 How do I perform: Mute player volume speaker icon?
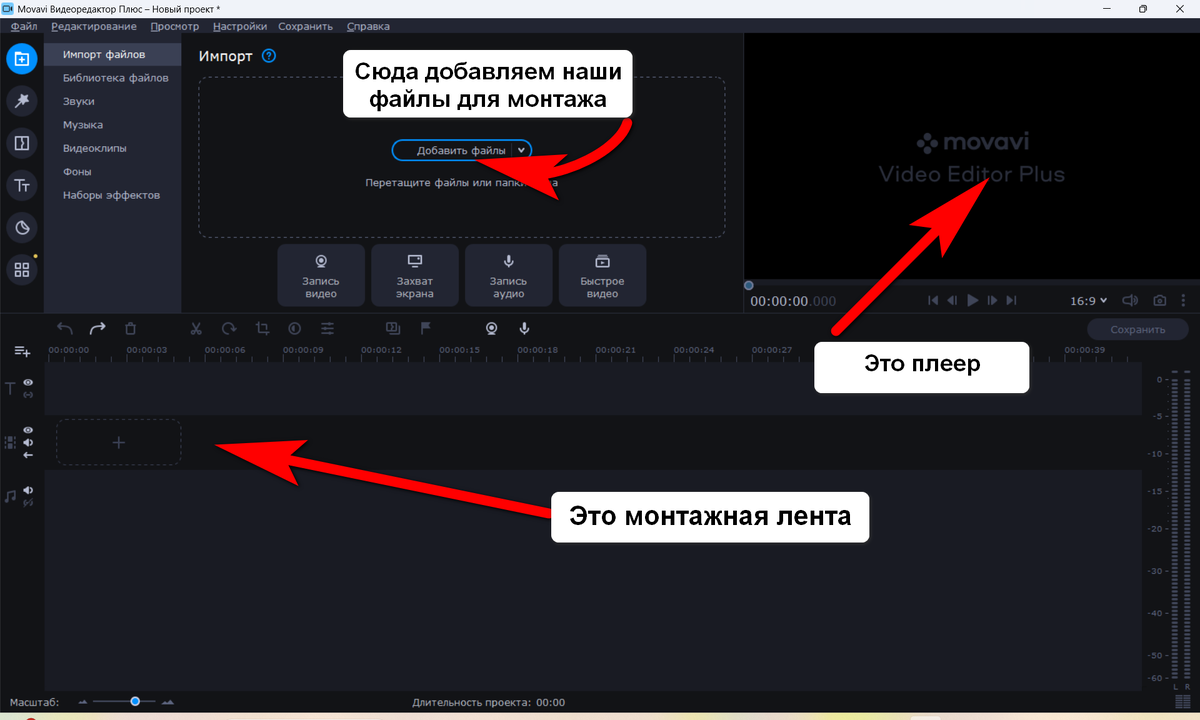click(1130, 300)
